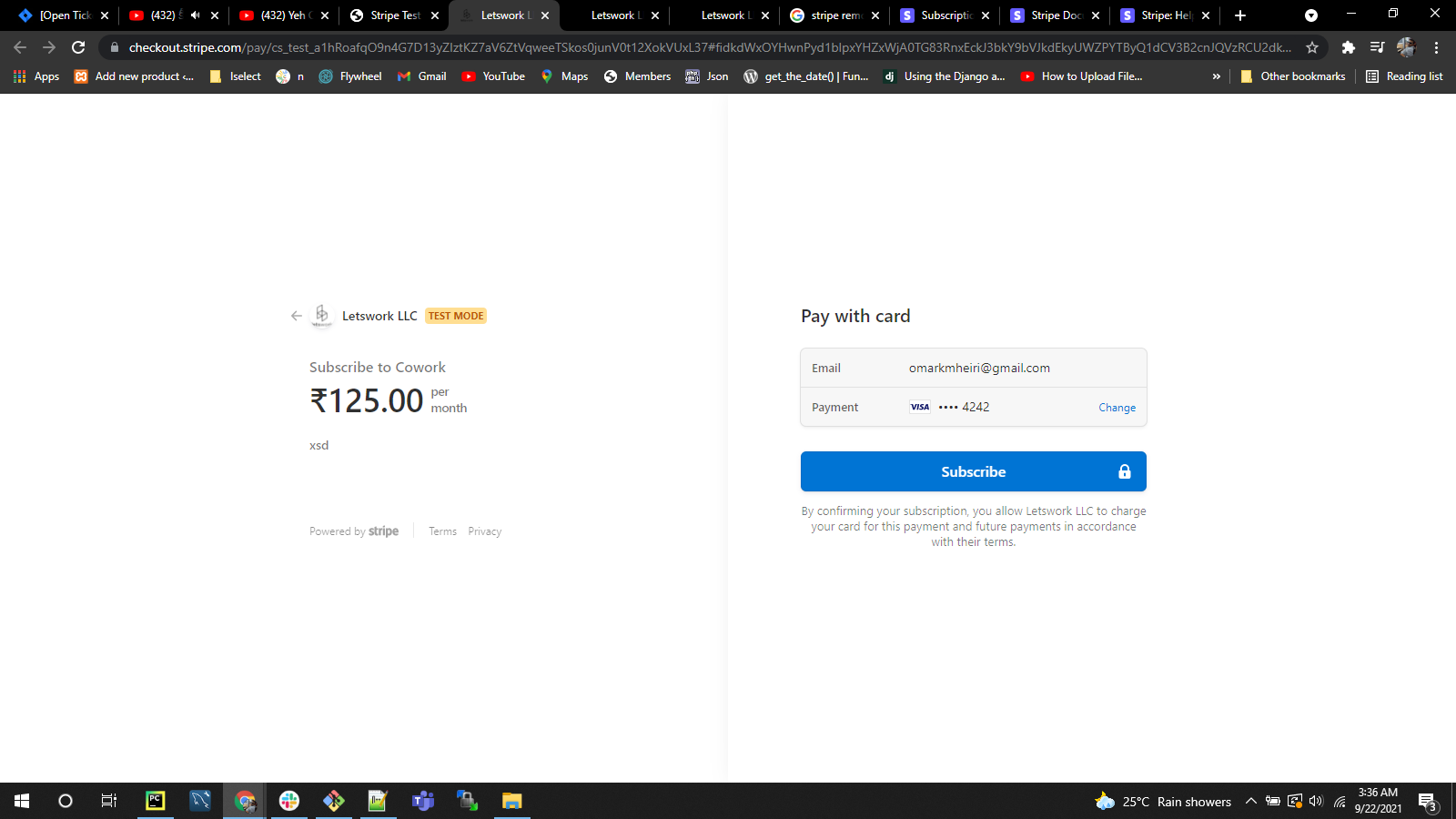Expand hidden bookmarks chevron
The height and width of the screenshot is (819, 1456).
(x=1217, y=76)
